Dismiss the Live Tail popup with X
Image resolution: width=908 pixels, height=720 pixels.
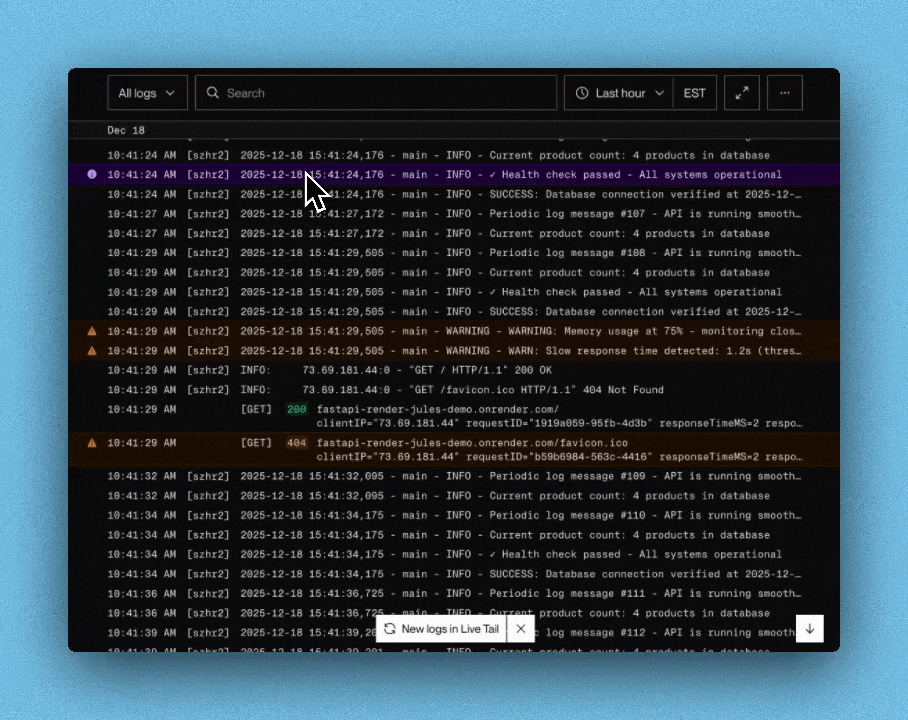click(520, 628)
